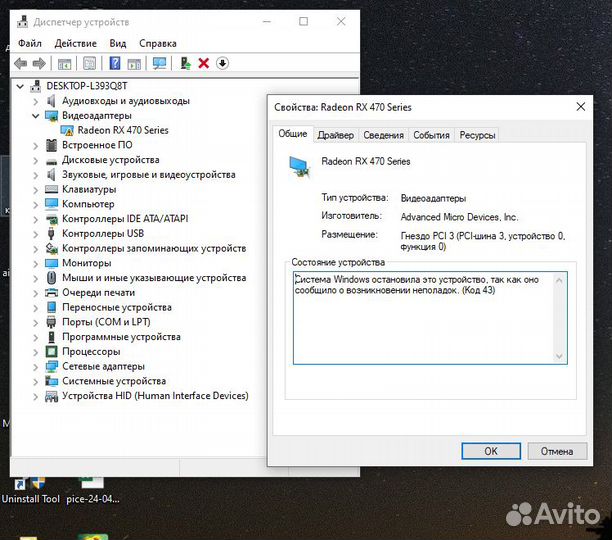Expand the Переносные устройства category

[36, 308]
